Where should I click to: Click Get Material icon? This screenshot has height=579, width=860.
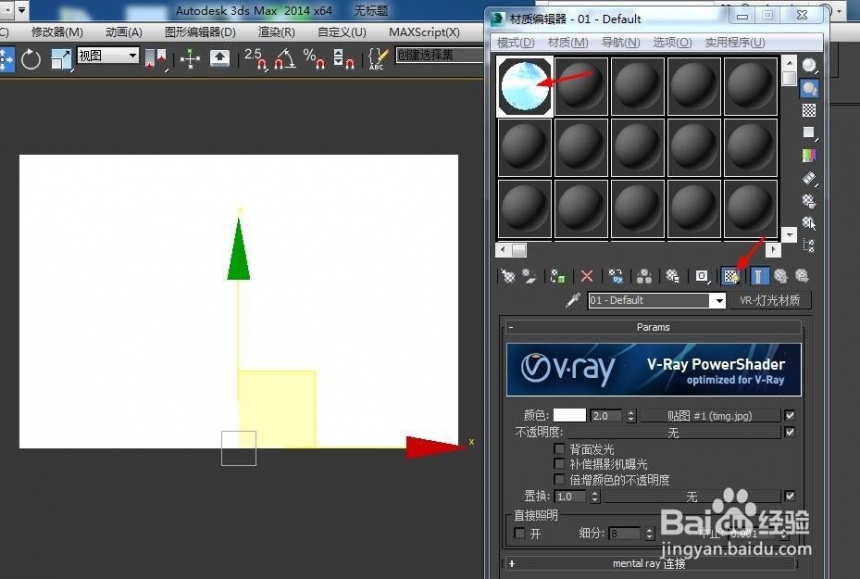click(x=508, y=276)
